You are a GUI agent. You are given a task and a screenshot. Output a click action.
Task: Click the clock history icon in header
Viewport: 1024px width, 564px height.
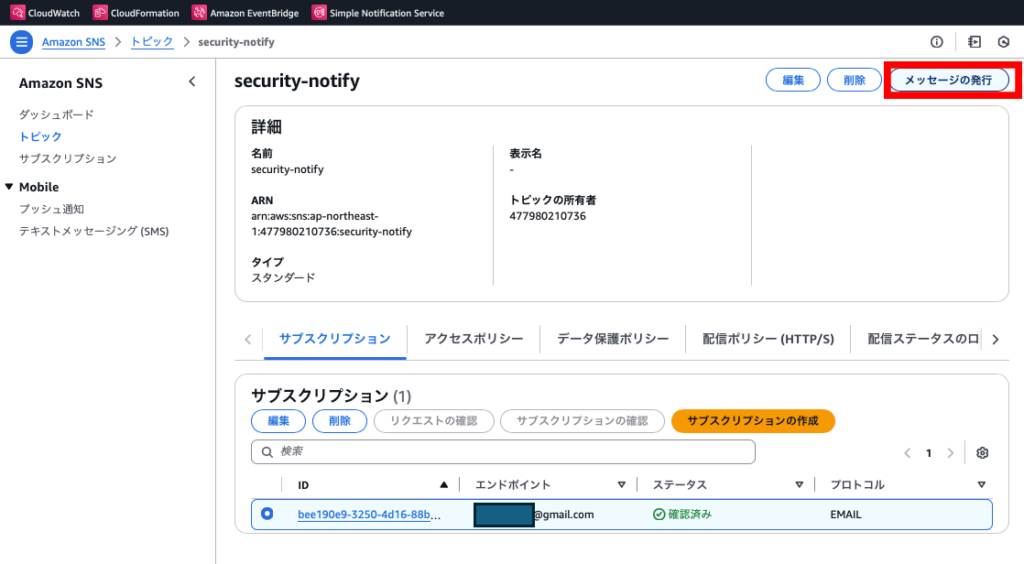1004,42
